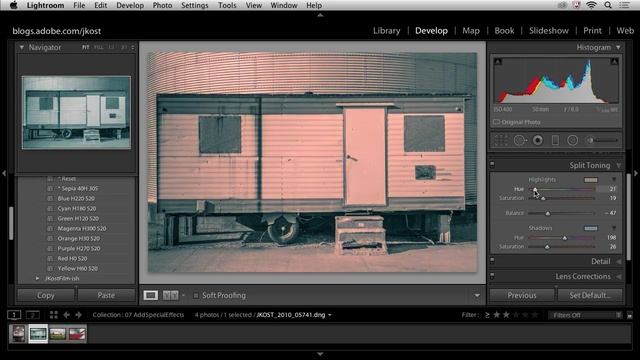This screenshot has width=640, height=360.
Task: Select the trailer photo filmstrip thumbnail
Action: 38,333
